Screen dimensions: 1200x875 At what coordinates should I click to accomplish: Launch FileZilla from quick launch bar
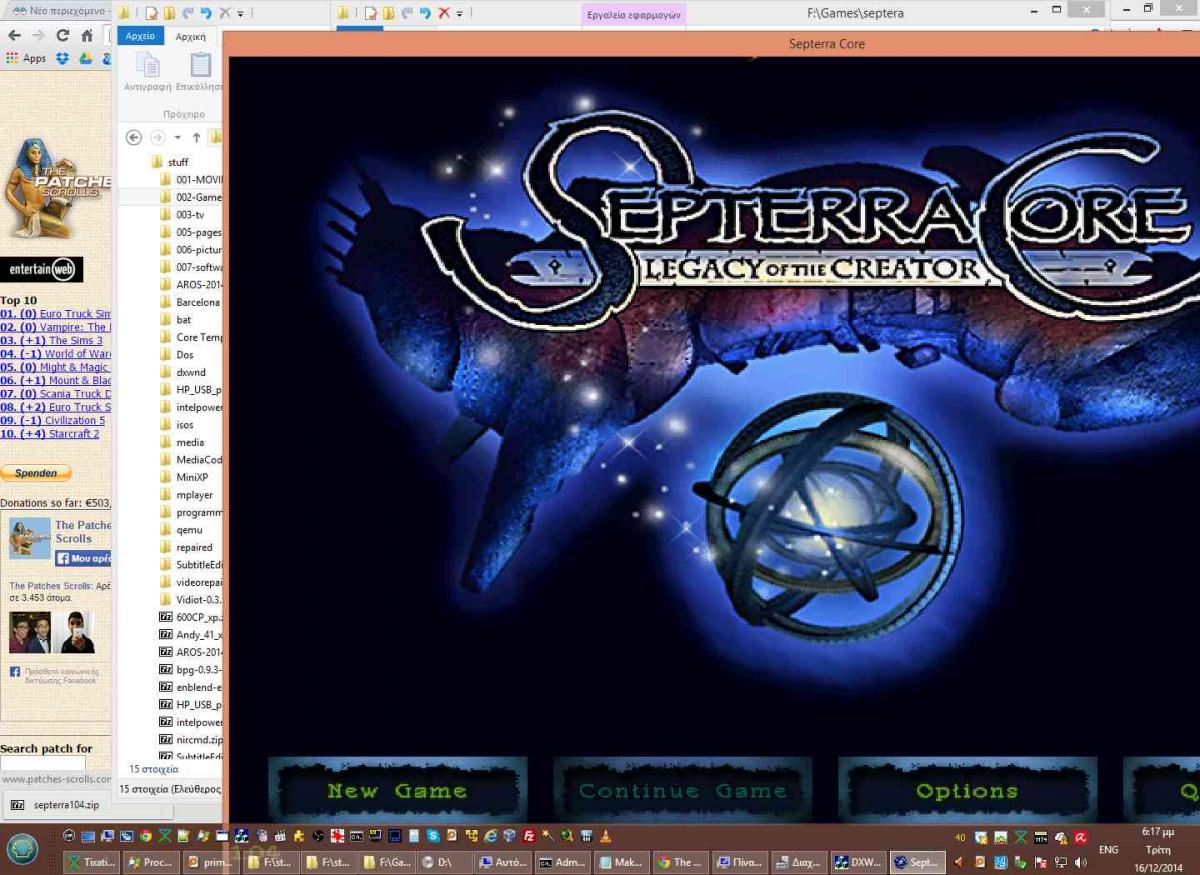tap(528, 836)
